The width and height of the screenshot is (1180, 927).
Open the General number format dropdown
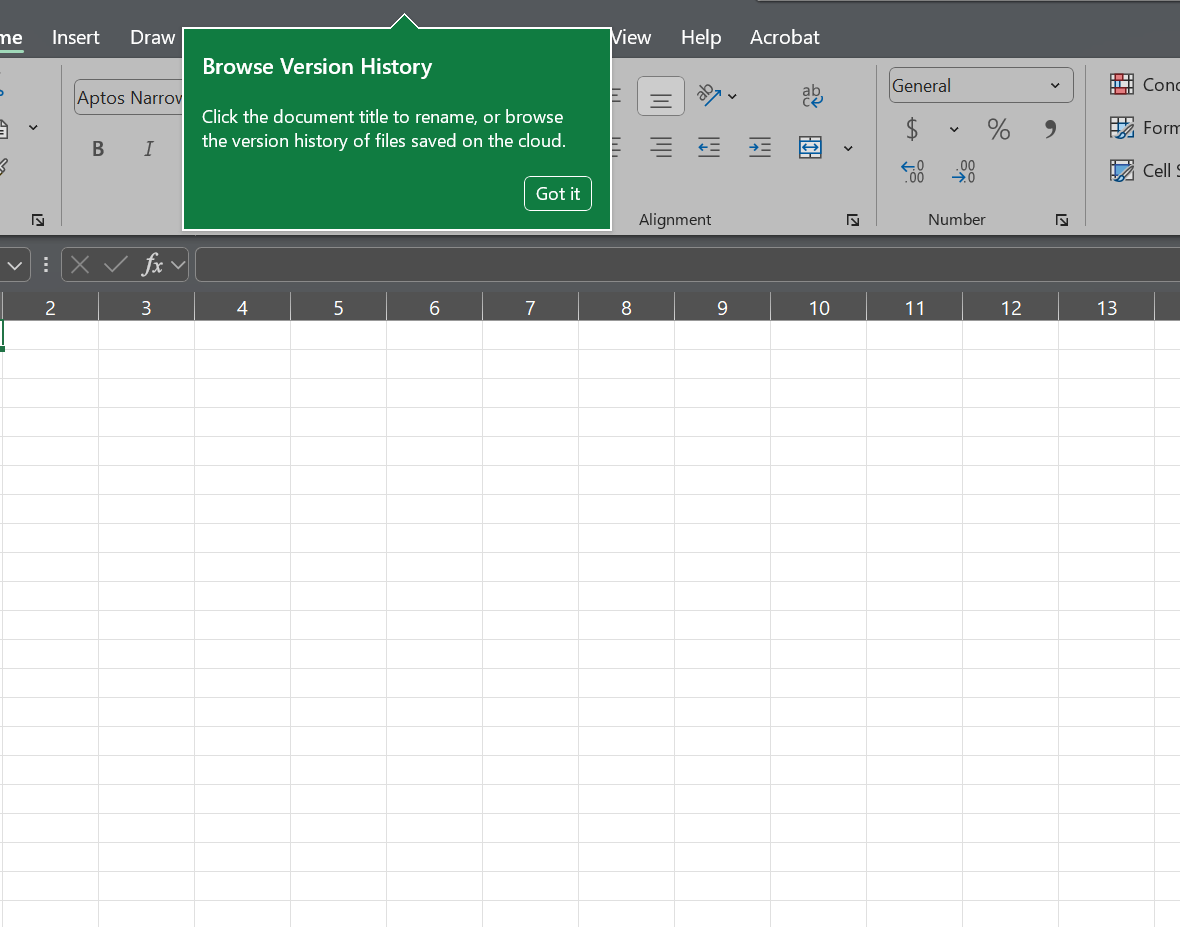tap(981, 86)
